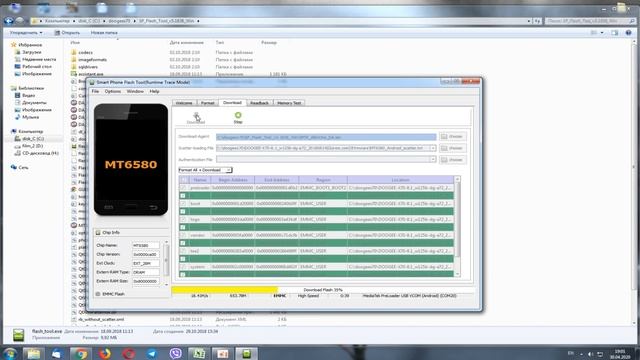Open the Window menu in Flash Tool
The height and width of the screenshot is (360, 640).
point(135,91)
